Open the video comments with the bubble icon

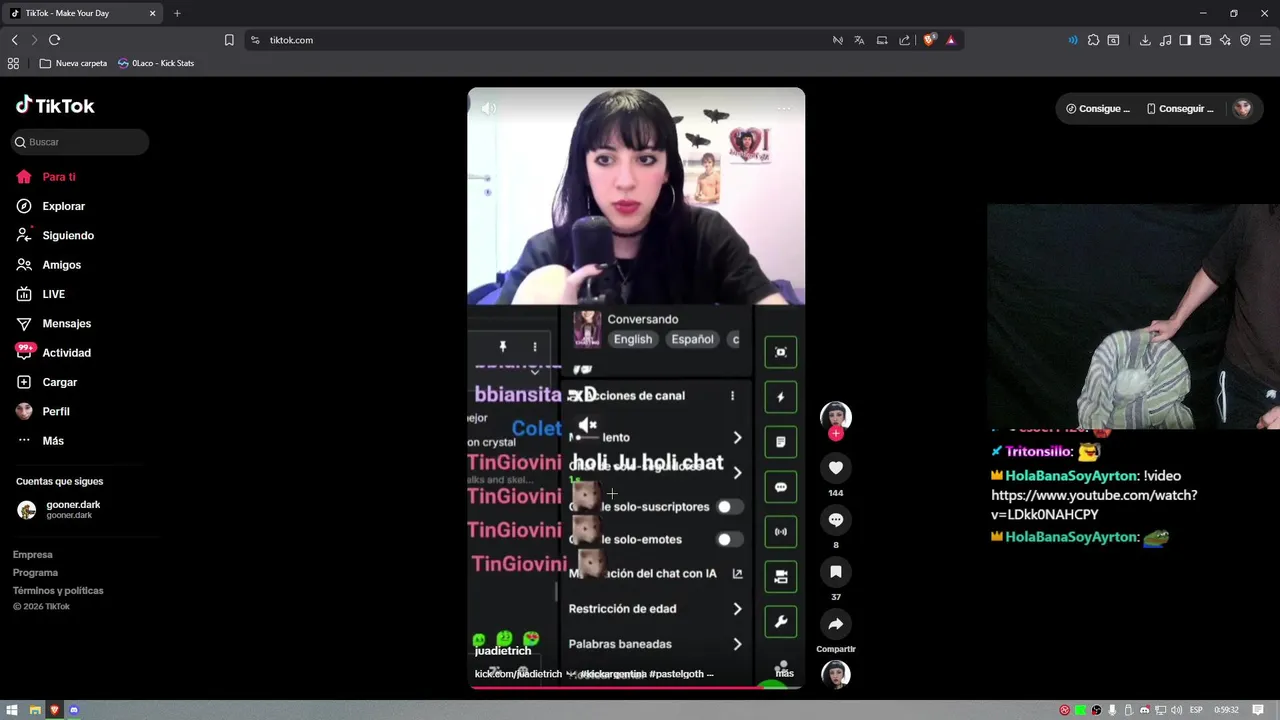point(836,520)
